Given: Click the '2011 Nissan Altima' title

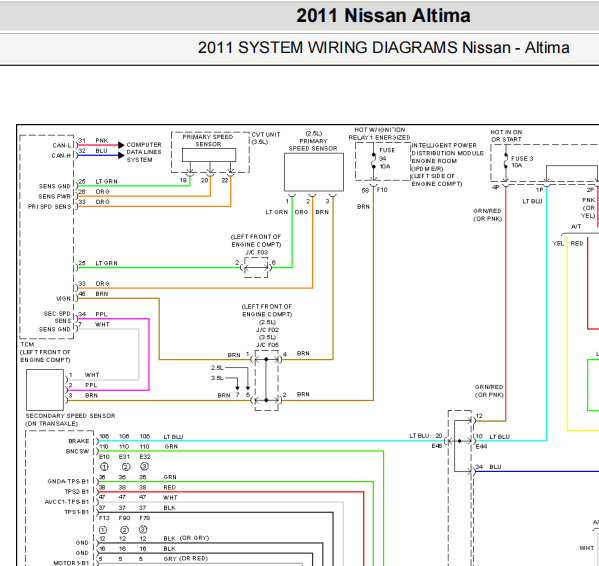Looking at the screenshot, I should [x=383, y=16].
